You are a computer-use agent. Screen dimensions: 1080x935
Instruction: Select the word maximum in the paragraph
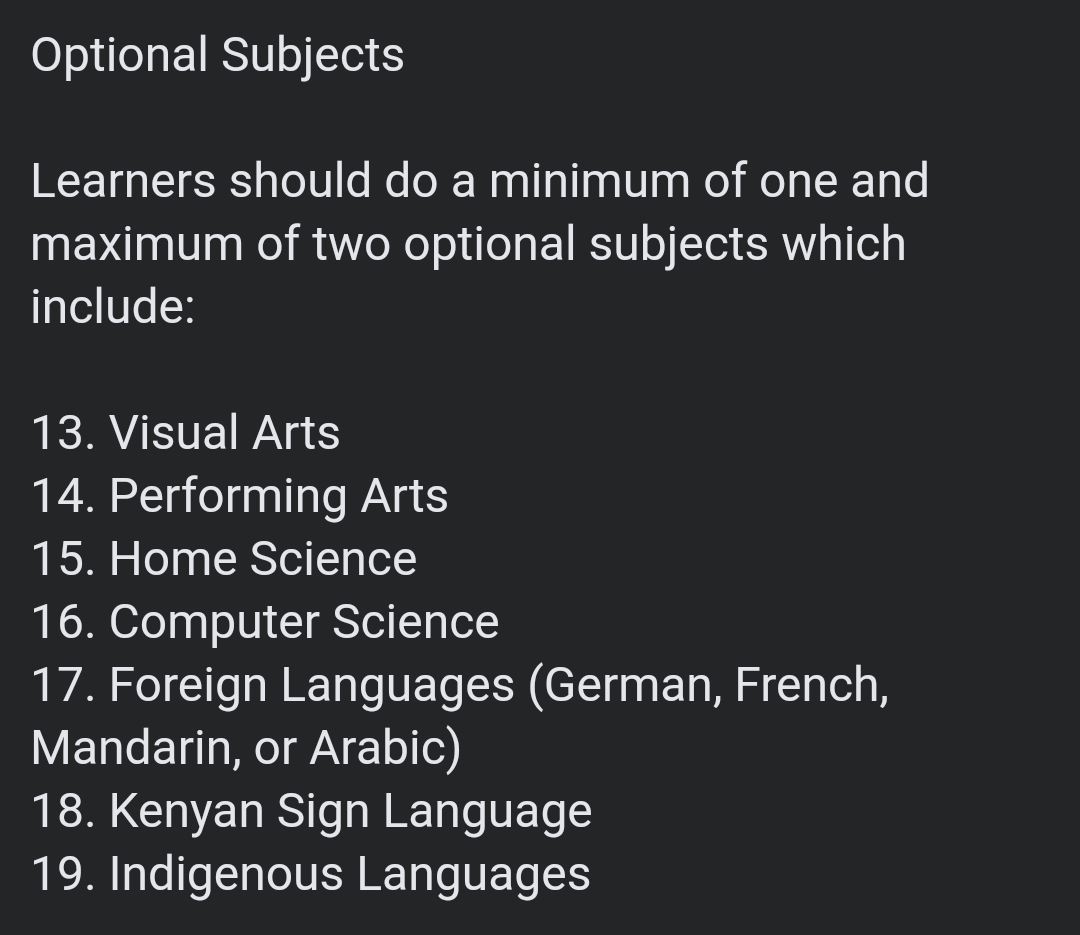tap(136, 245)
